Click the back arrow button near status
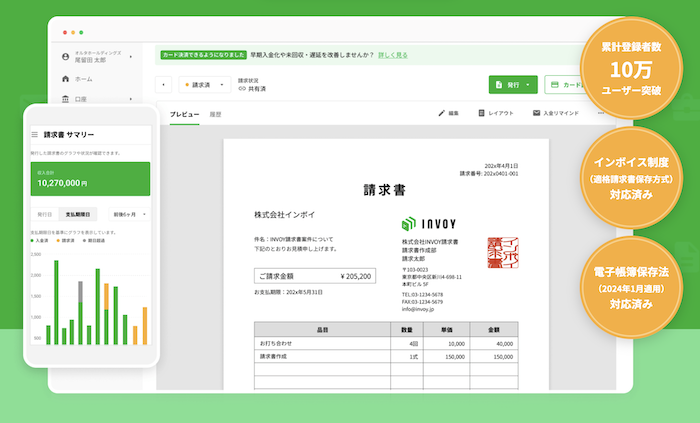The height and width of the screenshot is (423, 700). pos(163,85)
